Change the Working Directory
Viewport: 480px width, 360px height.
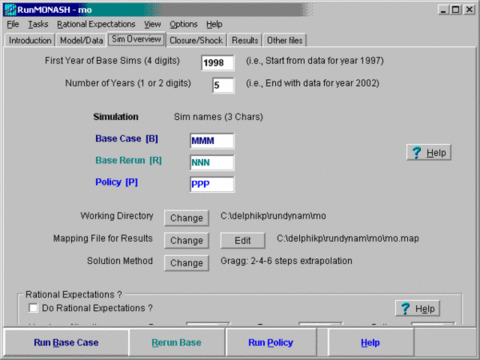186,218
